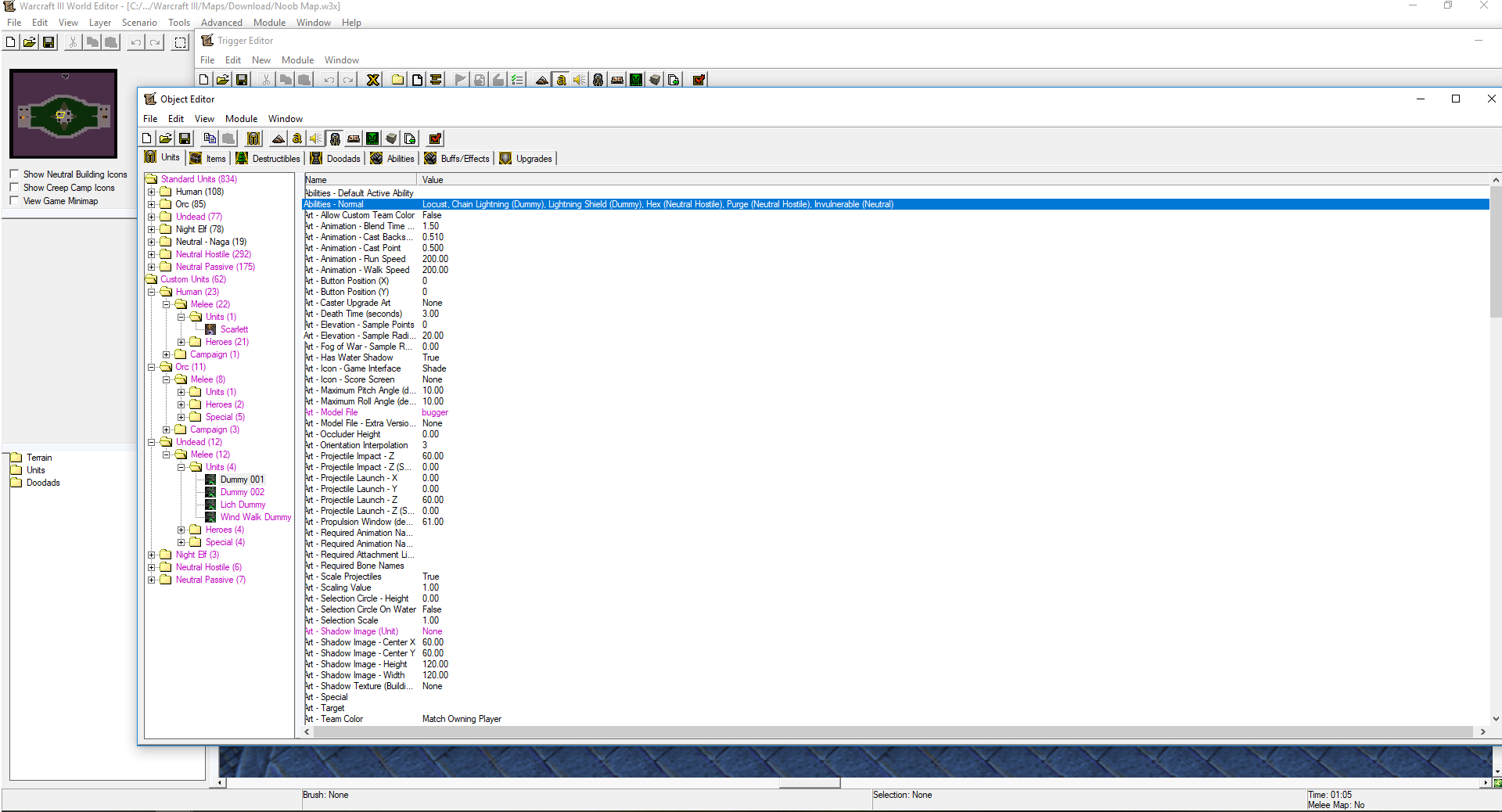Screen dimensions: 1502x812
Task: Open Object Manager from the Object Editor toolbar
Action: [x=391, y=138]
